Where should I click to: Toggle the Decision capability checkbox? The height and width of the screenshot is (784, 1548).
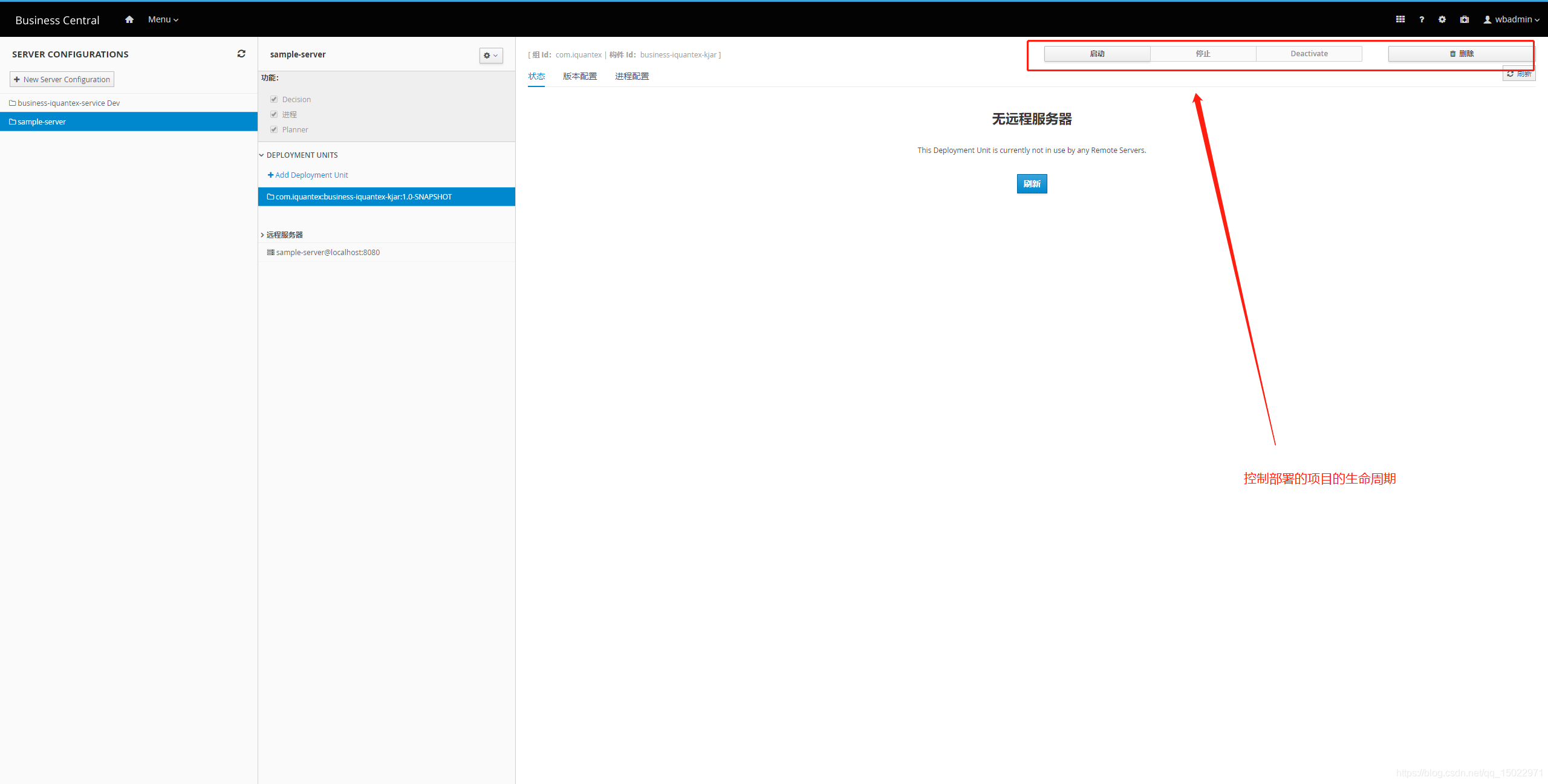pos(274,99)
